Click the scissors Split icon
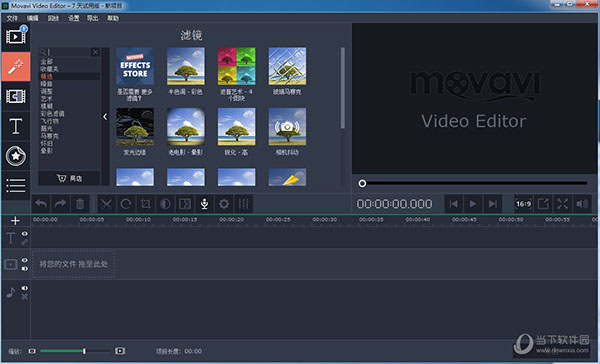Screen dimensions: 600x364 pos(106,204)
